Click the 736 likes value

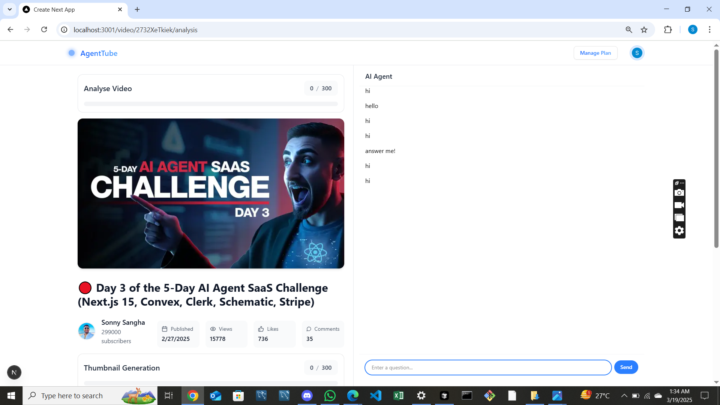[x=263, y=339]
